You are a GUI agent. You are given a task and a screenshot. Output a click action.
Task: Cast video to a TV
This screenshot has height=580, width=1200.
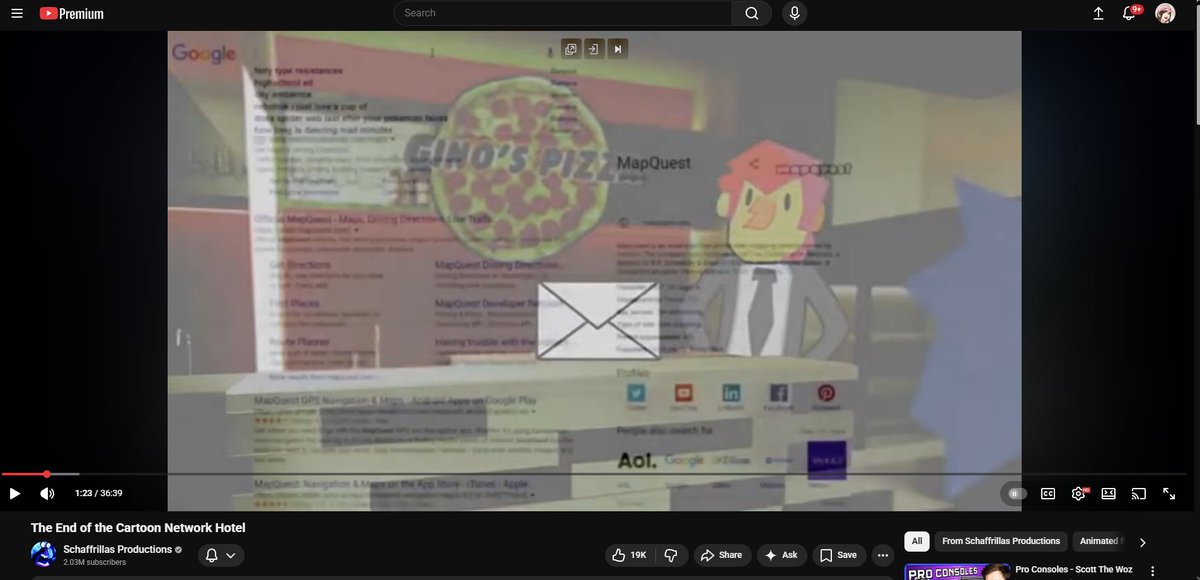click(x=1138, y=493)
